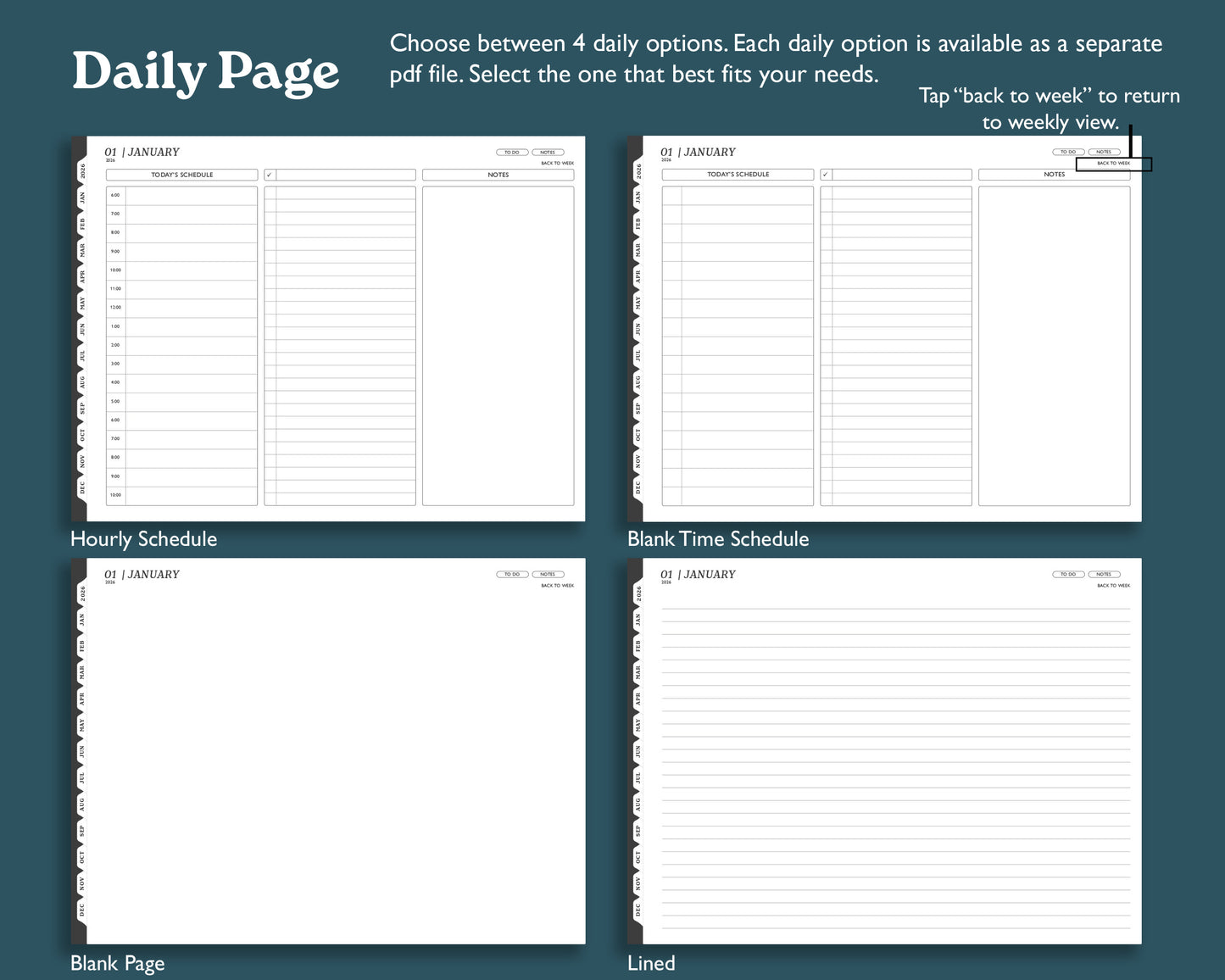The width and height of the screenshot is (1225, 980).
Task: Click the checkmark header on Blank Time Schedule
Action: click(825, 174)
